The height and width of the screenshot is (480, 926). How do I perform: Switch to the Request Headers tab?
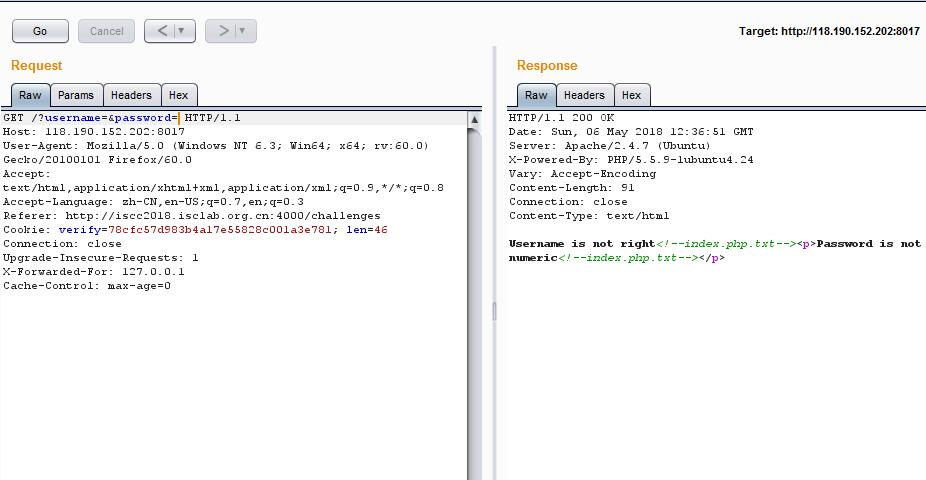(x=131, y=95)
